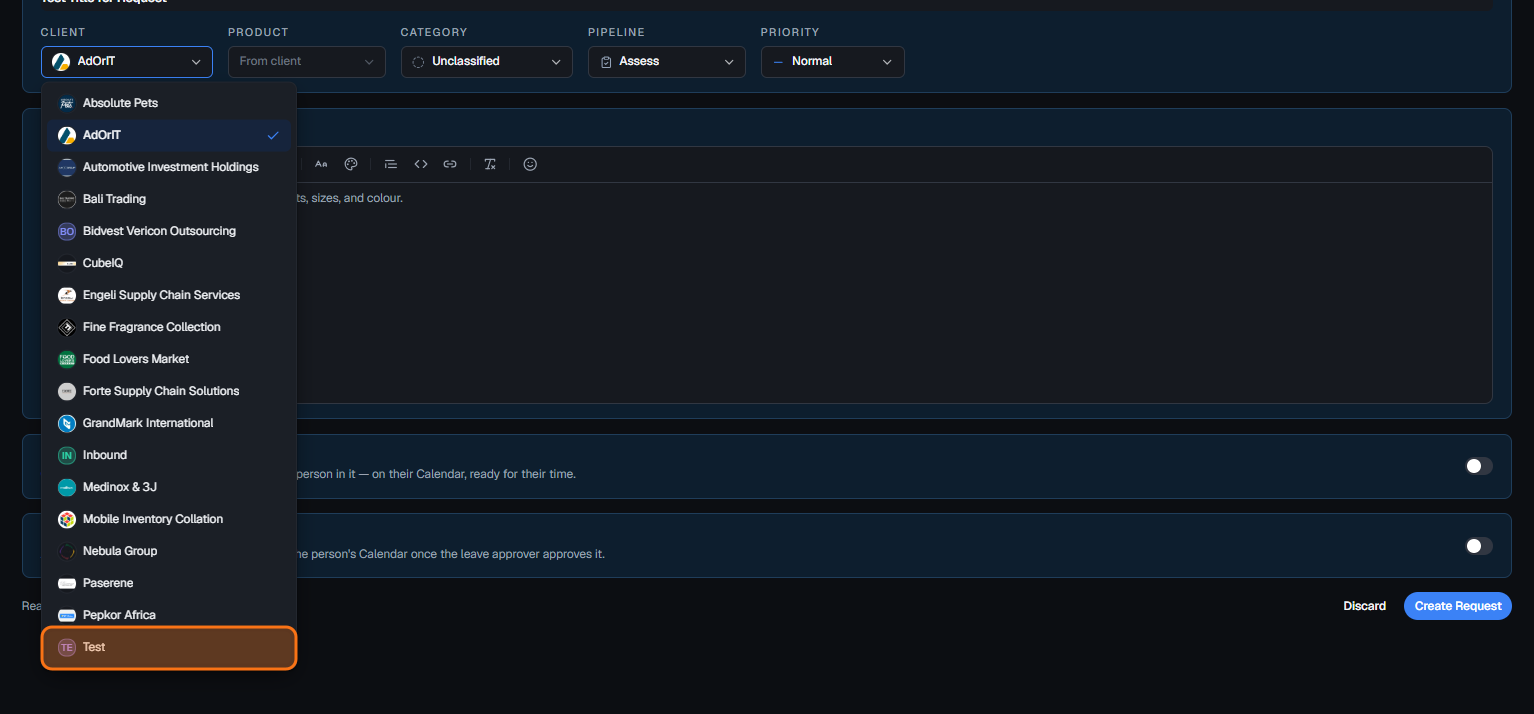Click the insert link chain icon

coord(450,164)
